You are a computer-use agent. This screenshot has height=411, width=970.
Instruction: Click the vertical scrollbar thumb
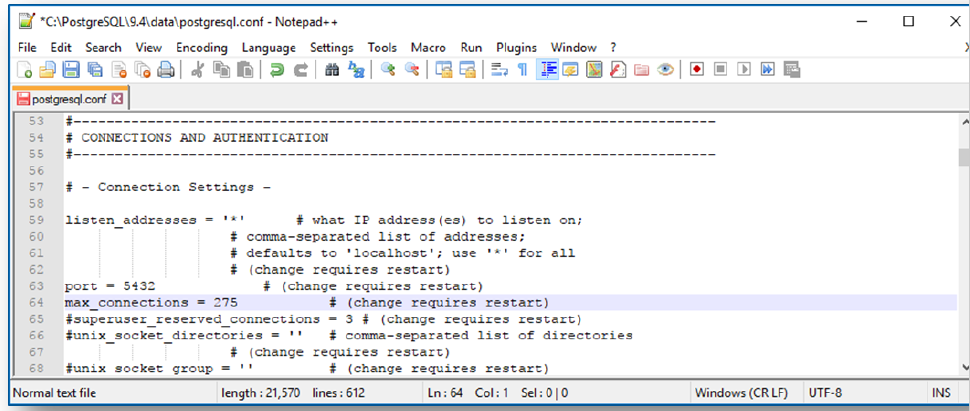click(x=963, y=158)
